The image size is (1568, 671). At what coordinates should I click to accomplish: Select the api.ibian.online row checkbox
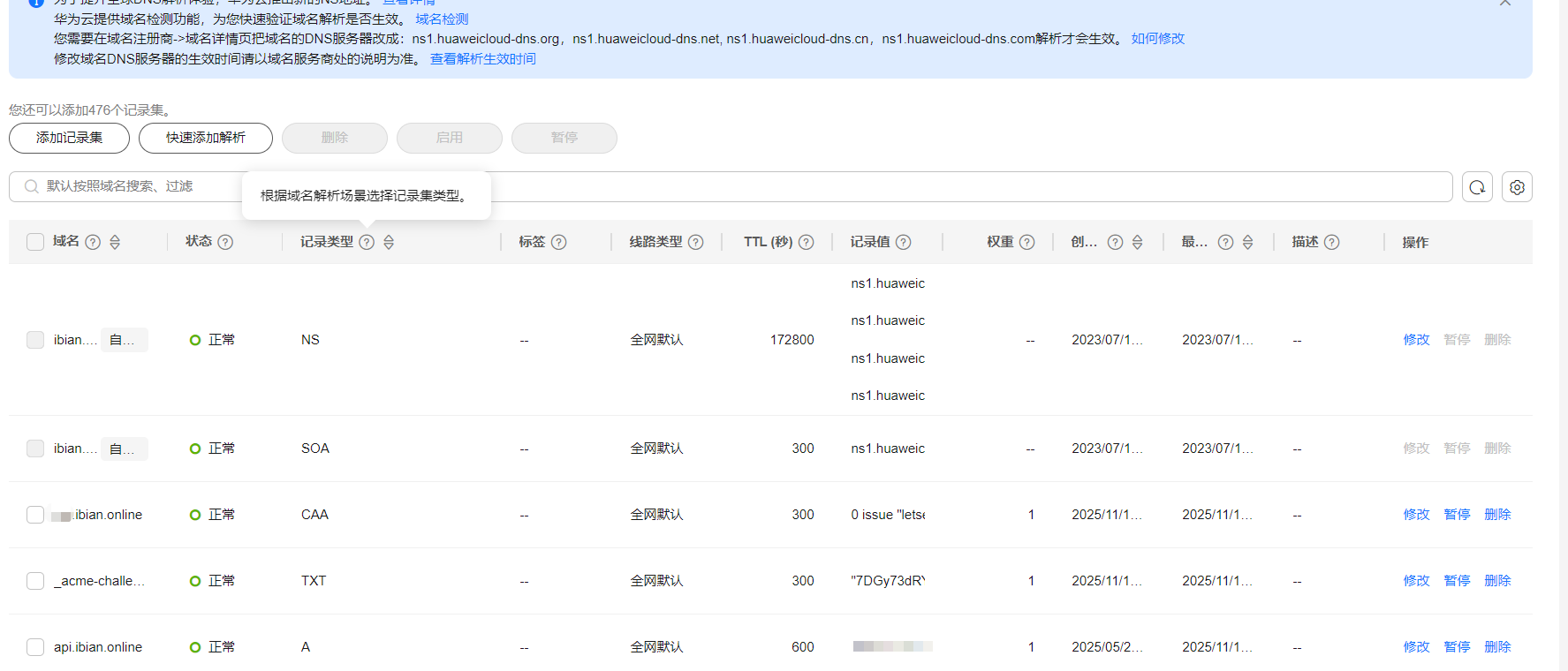click(35, 647)
